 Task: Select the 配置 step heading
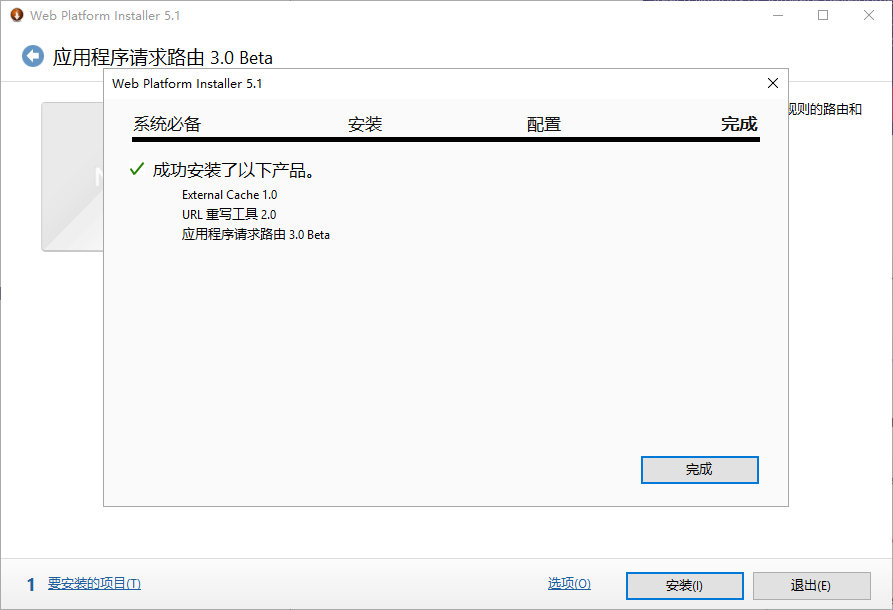tap(544, 124)
